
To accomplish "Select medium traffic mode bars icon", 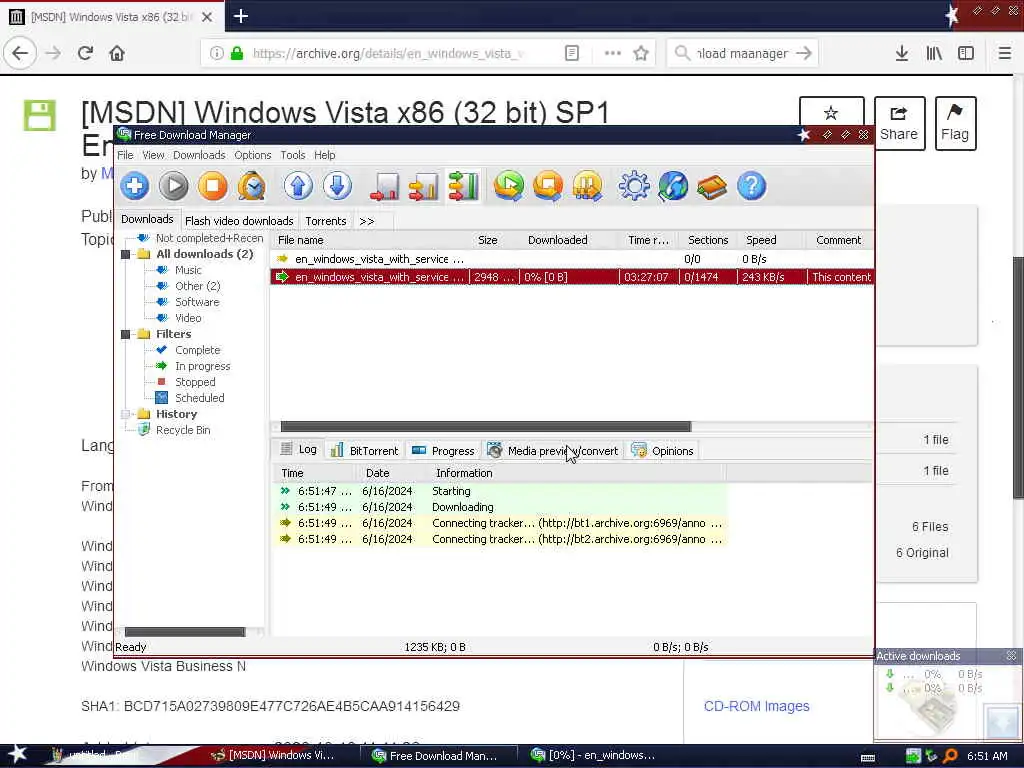I will coord(424,186).
